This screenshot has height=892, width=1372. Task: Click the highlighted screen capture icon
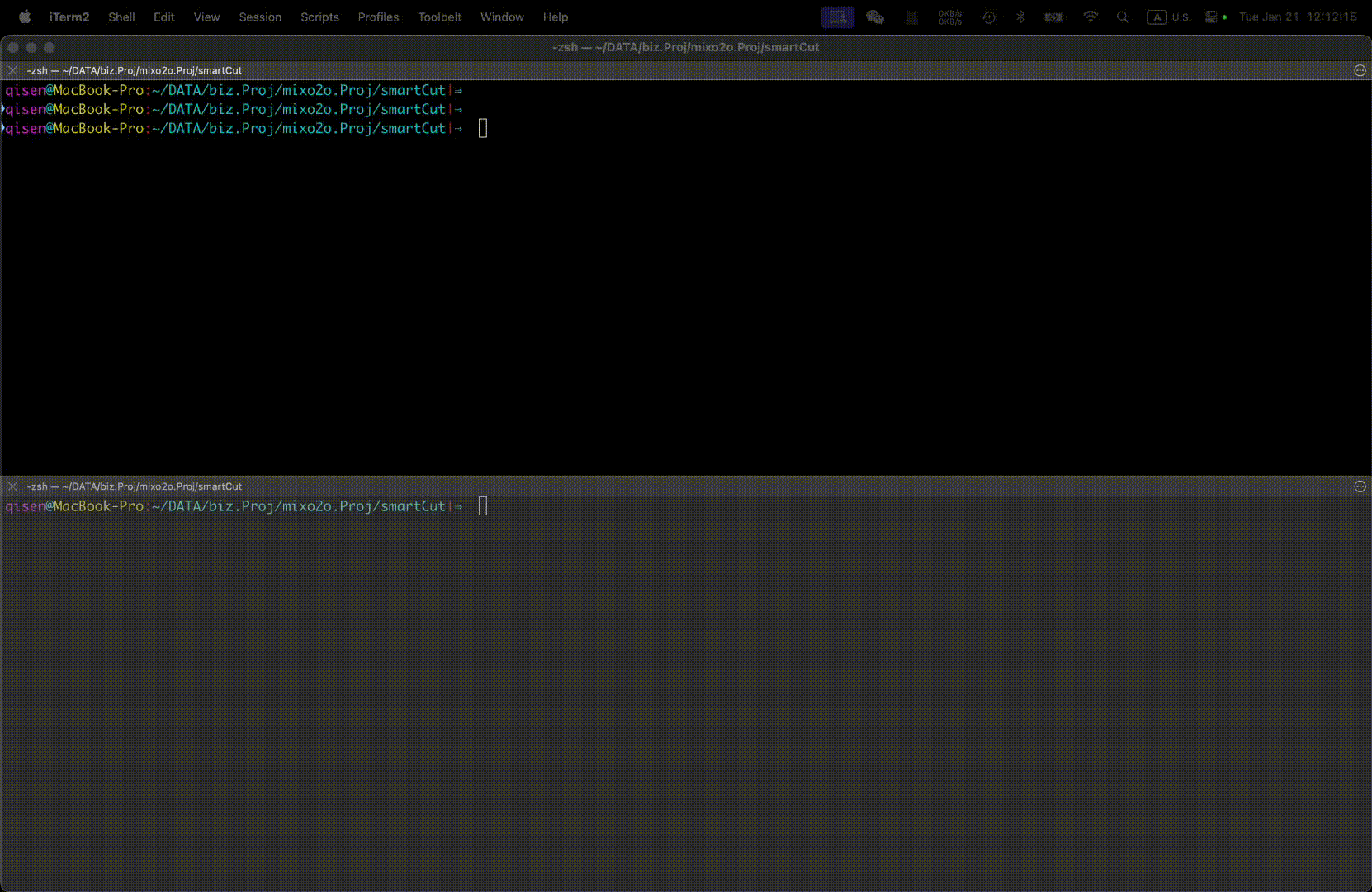pos(837,17)
